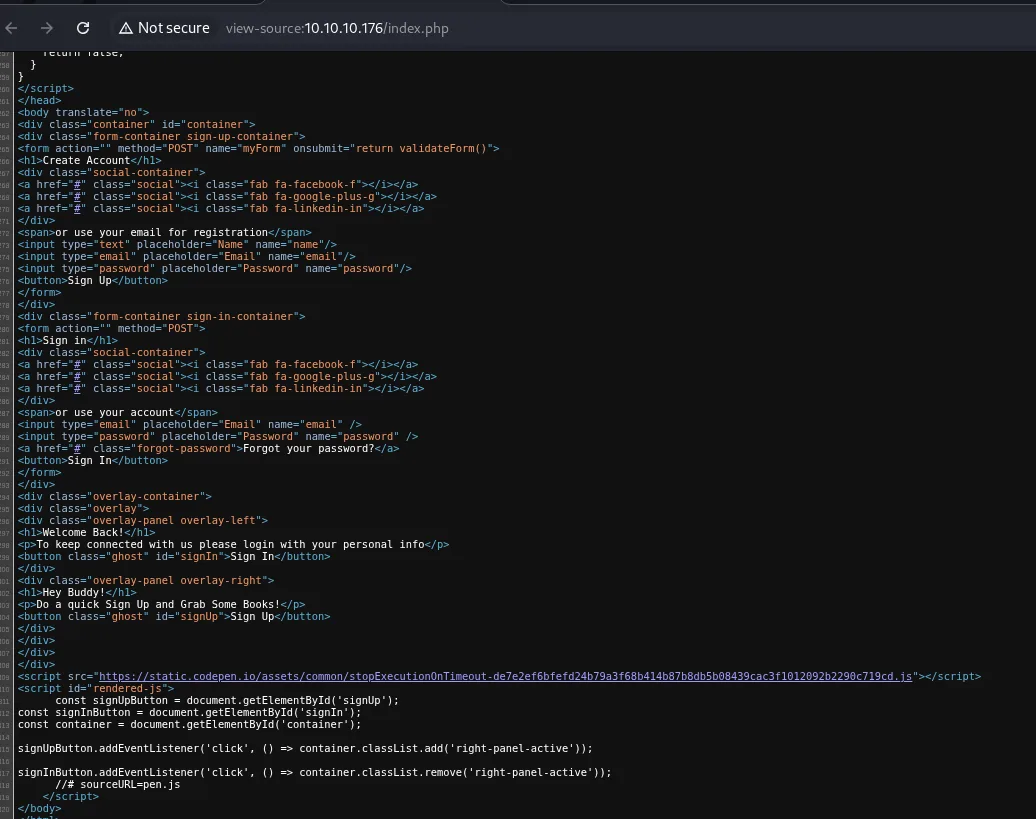Select the 'or use your account' span line

tap(118, 412)
